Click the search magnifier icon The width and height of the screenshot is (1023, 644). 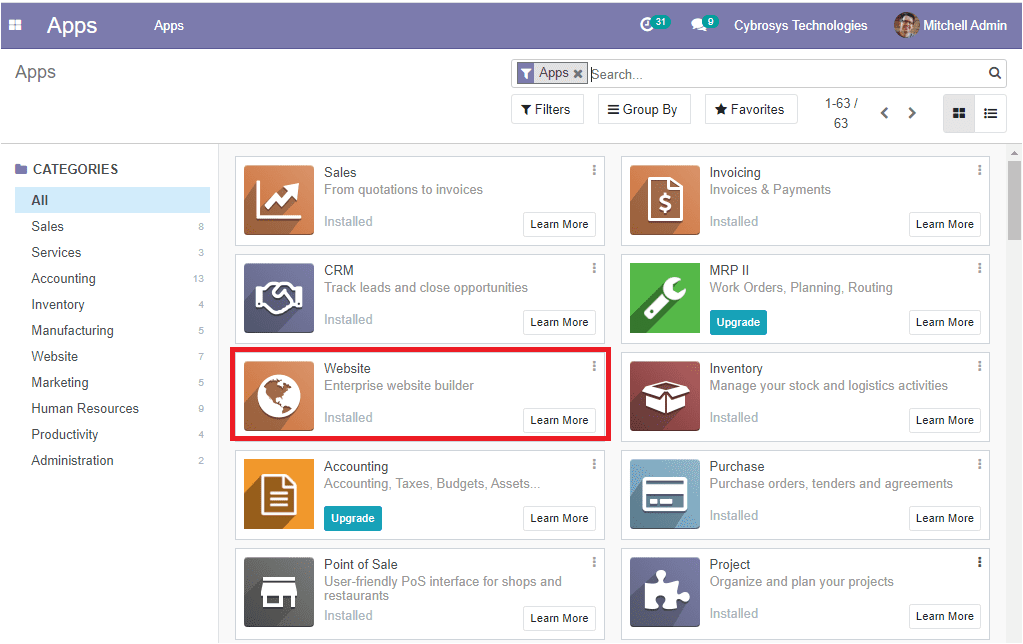[x=994, y=73]
